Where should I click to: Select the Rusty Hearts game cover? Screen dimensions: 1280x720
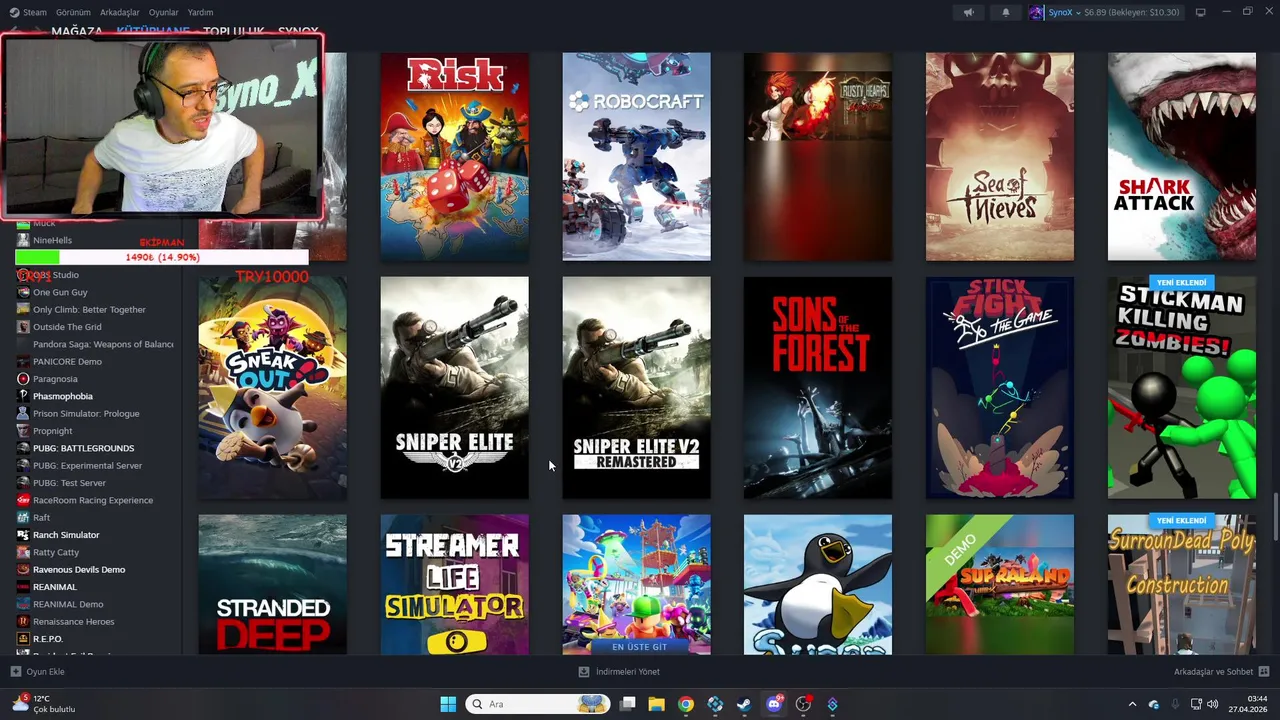pyautogui.click(x=818, y=157)
